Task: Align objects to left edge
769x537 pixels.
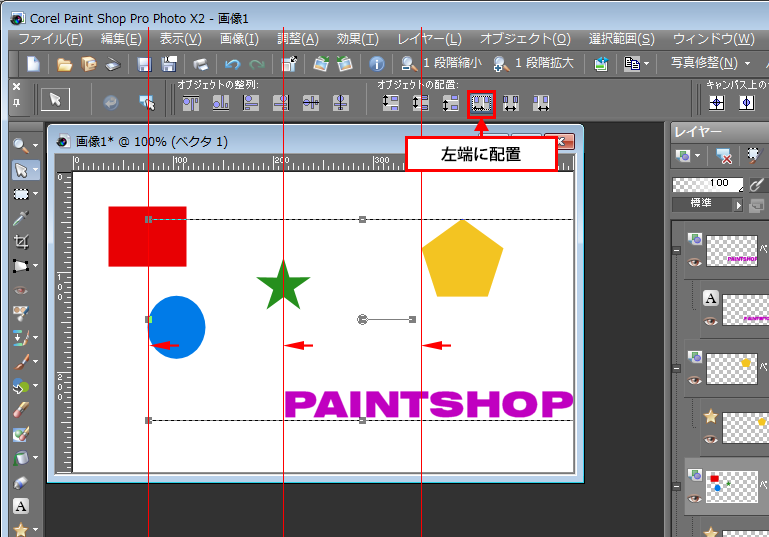Action: pyautogui.click(x=251, y=103)
